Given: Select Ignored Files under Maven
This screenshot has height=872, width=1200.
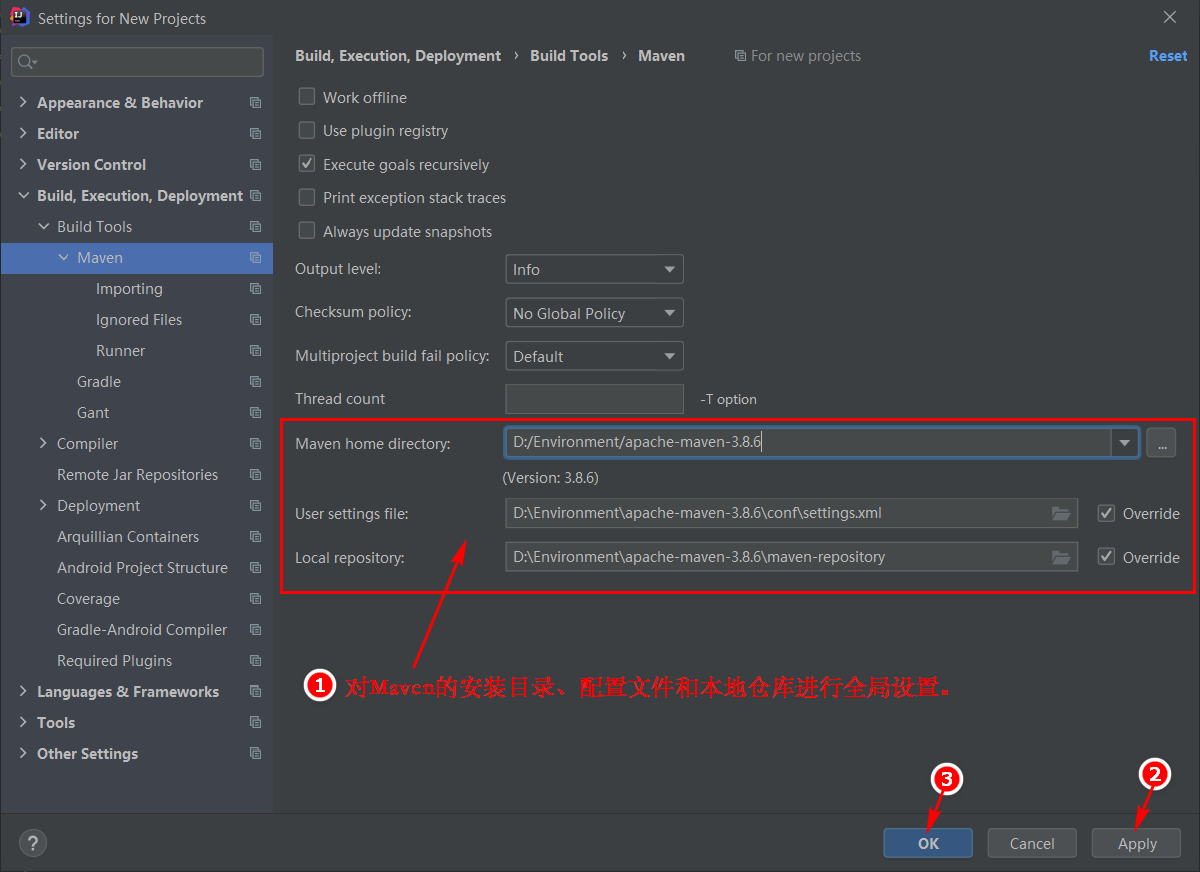Looking at the screenshot, I should [139, 320].
